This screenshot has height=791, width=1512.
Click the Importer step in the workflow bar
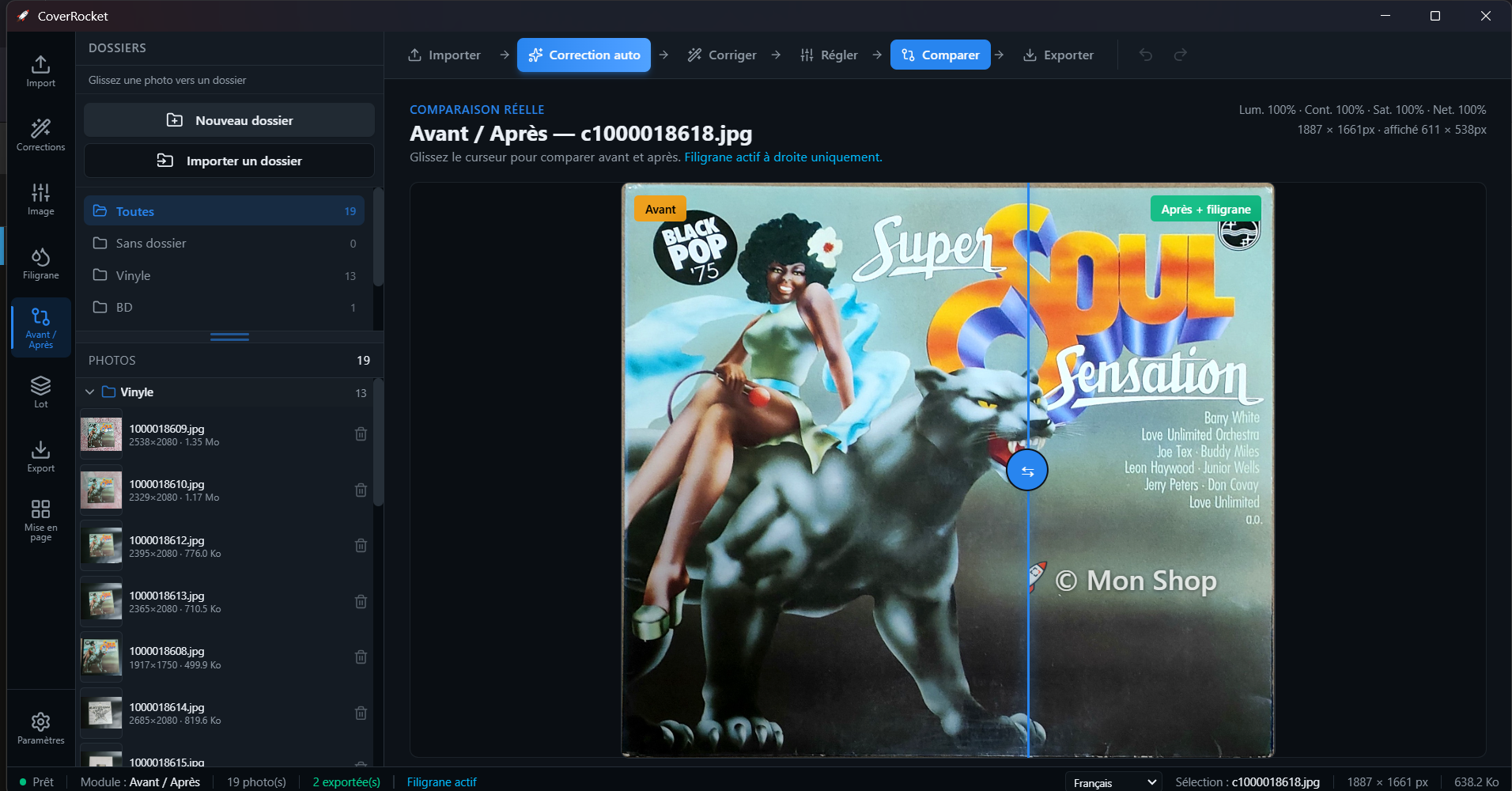click(444, 55)
